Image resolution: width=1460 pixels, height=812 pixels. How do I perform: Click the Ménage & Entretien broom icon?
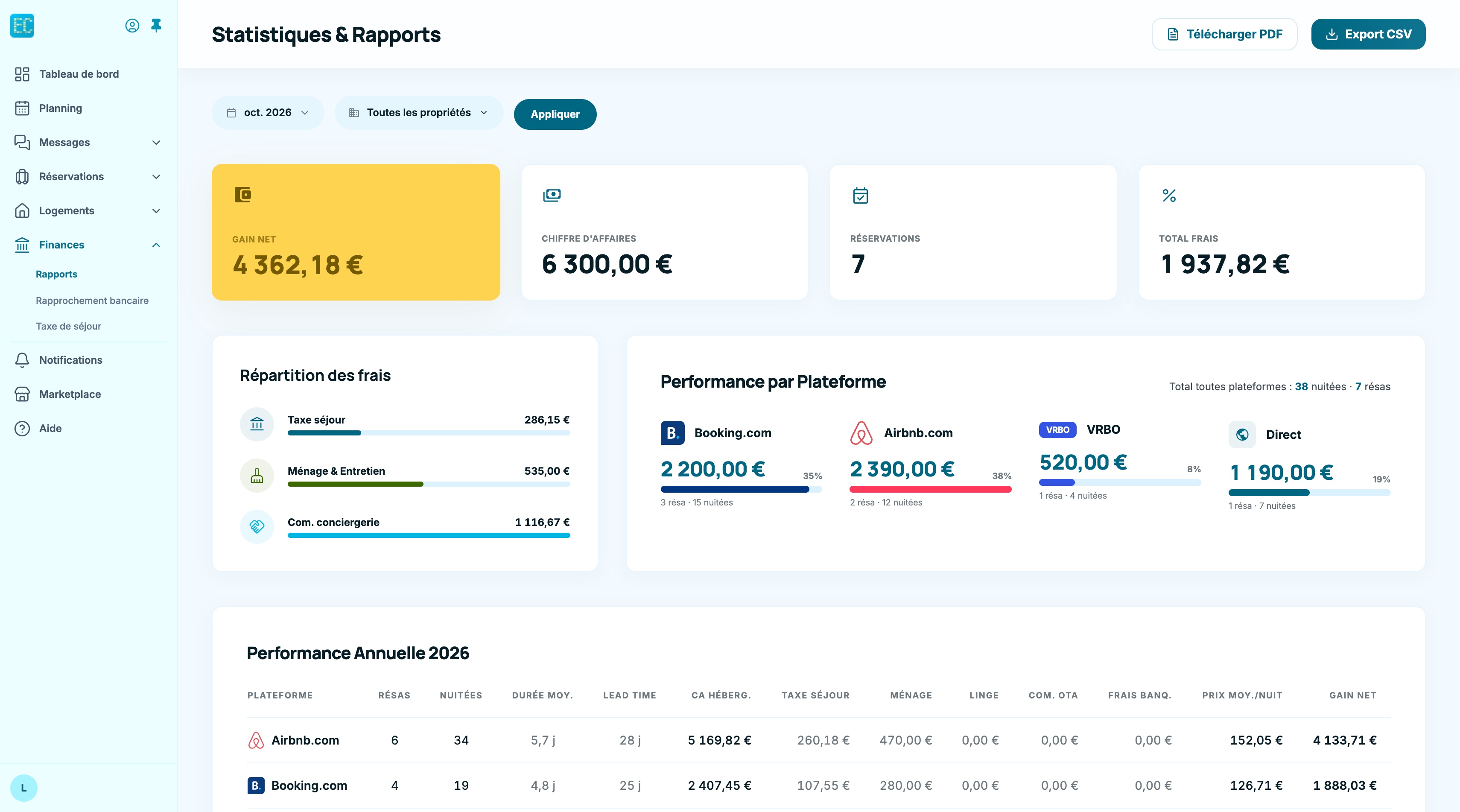(257, 476)
